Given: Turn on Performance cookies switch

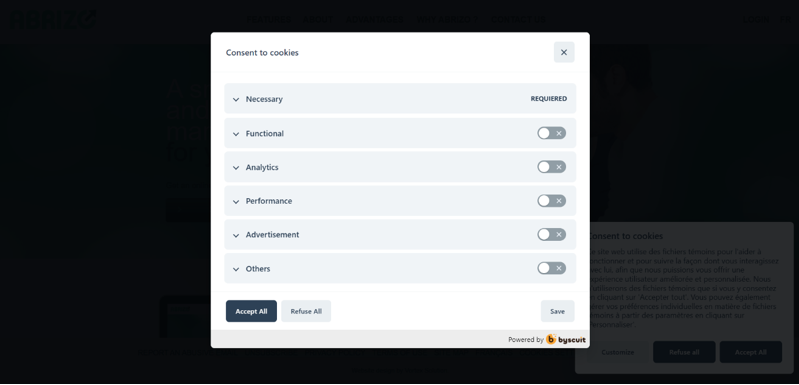Looking at the screenshot, I should [551, 201].
